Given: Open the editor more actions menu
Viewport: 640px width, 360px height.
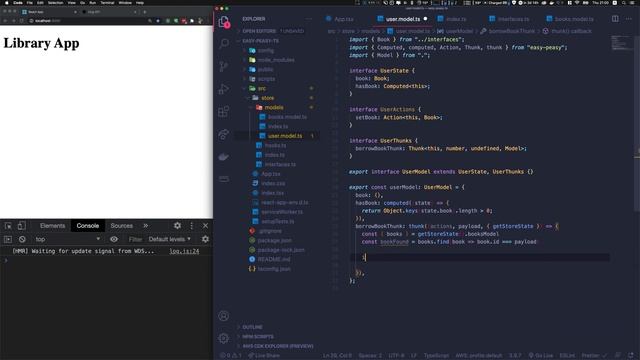Looking at the screenshot, I should pyautogui.click(x=629, y=19).
